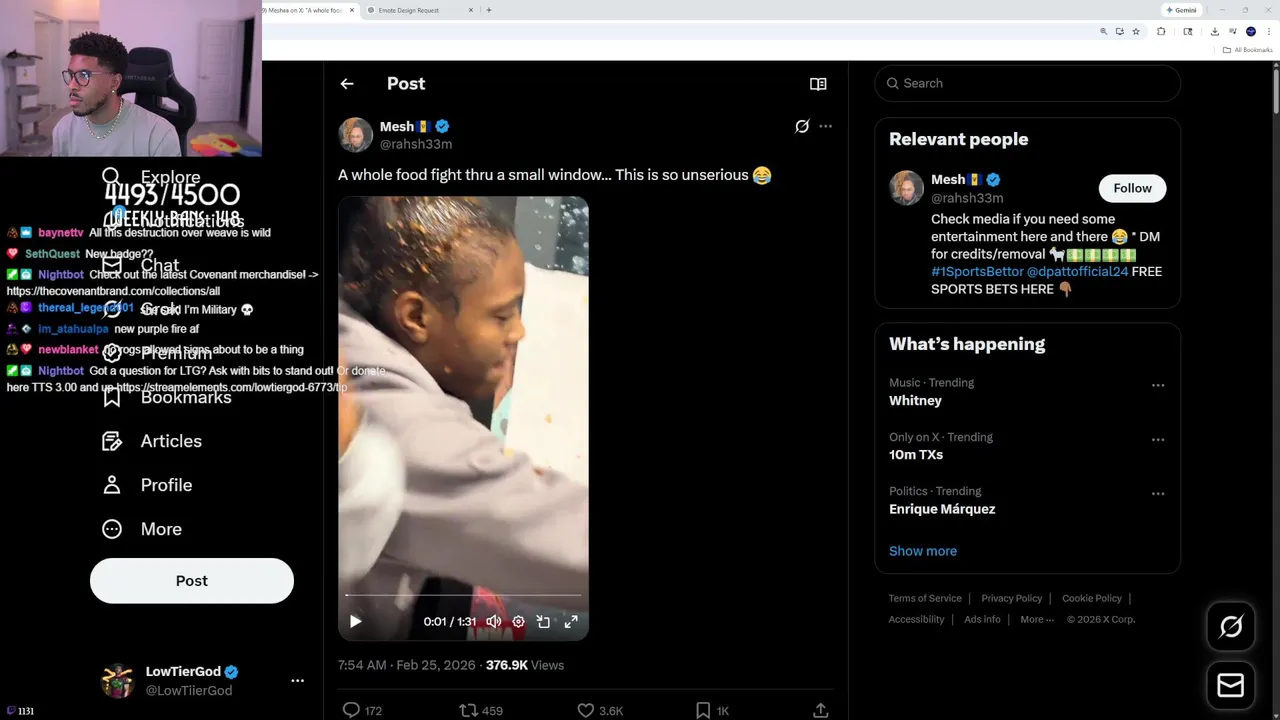The width and height of the screenshot is (1280, 720).
Task: Open the browser three-dot menu
Action: [x=1269, y=32]
